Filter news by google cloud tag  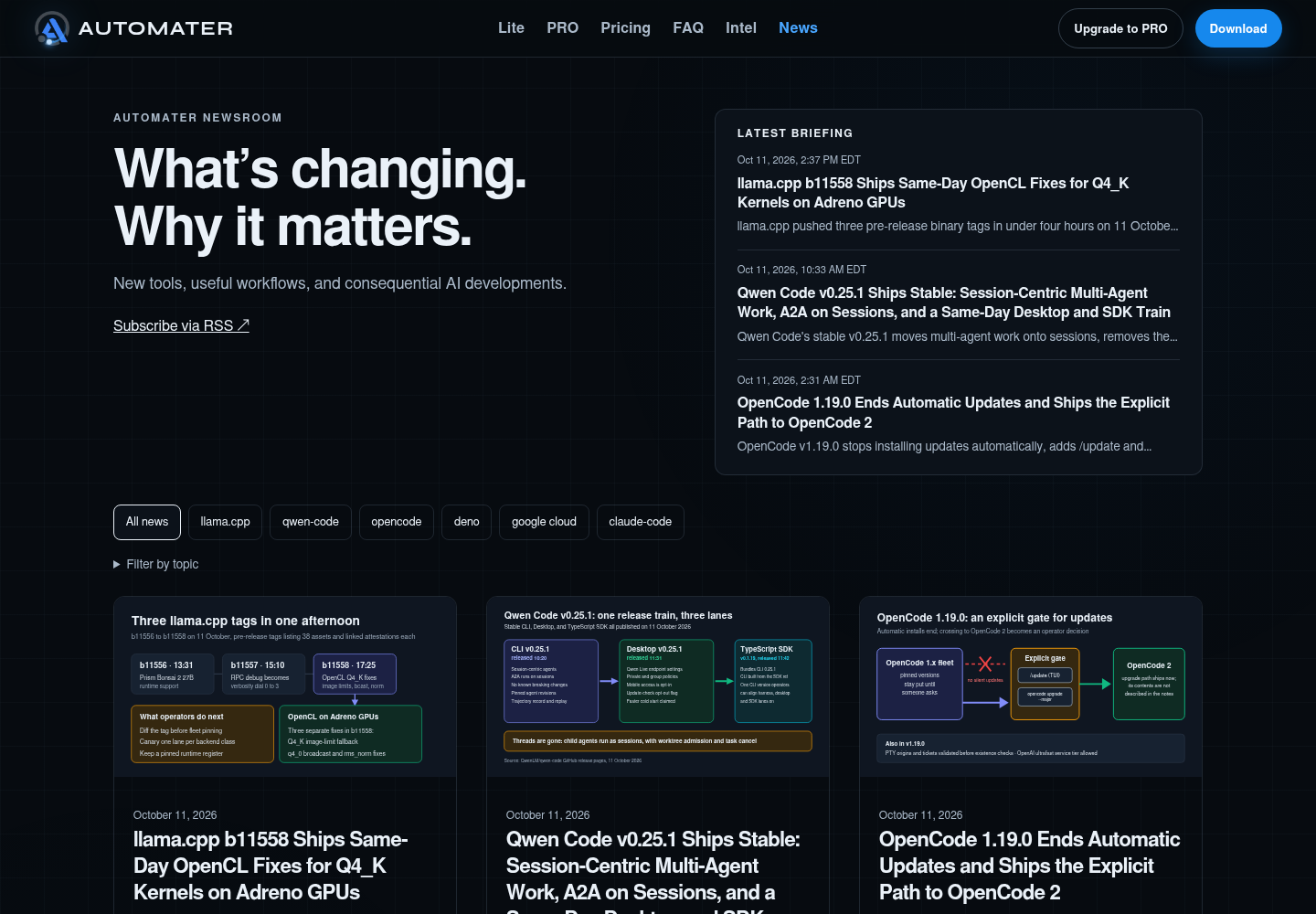pyautogui.click(x=544, y=522)
